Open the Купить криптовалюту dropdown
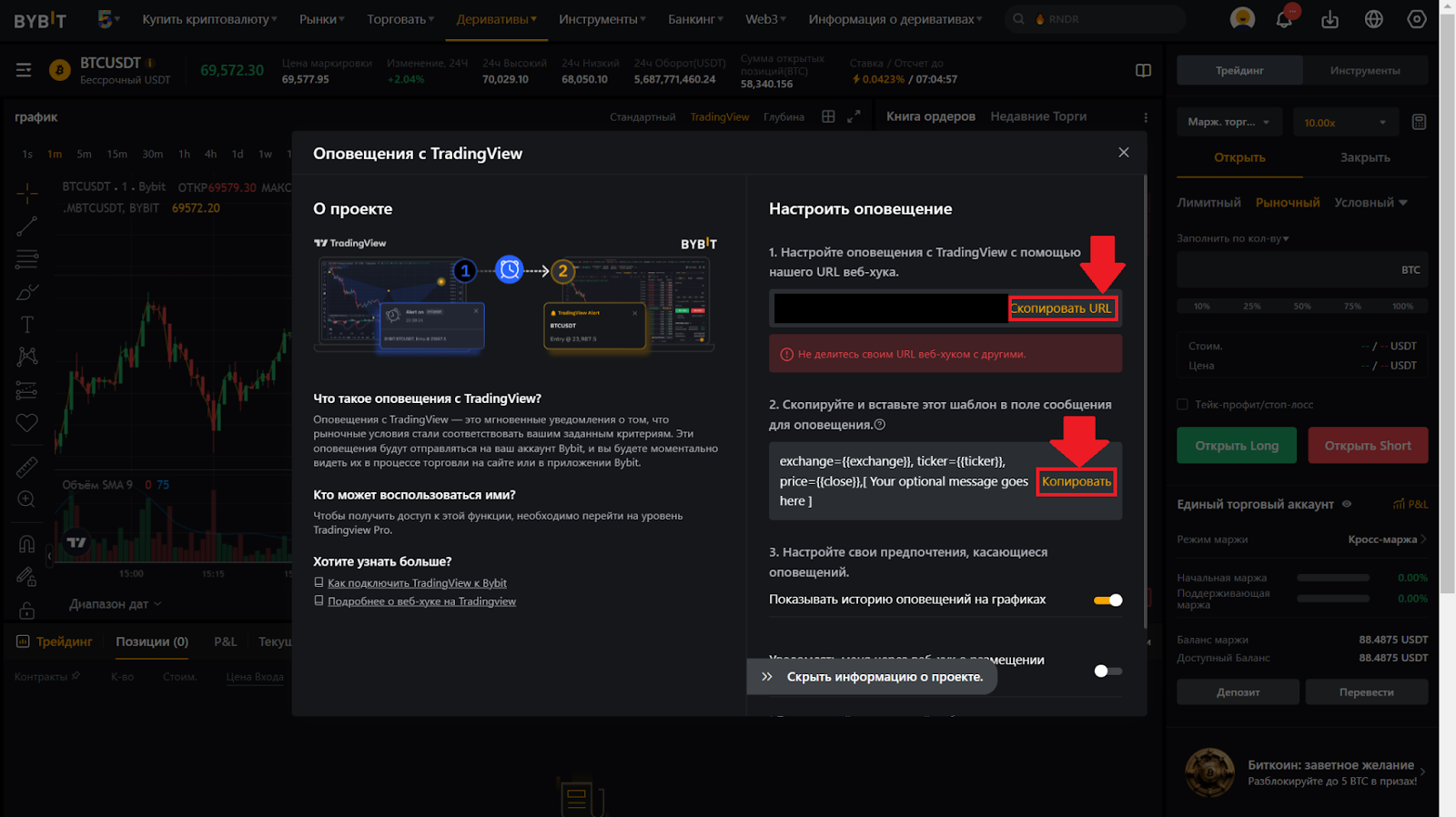 tap(209, 19)
